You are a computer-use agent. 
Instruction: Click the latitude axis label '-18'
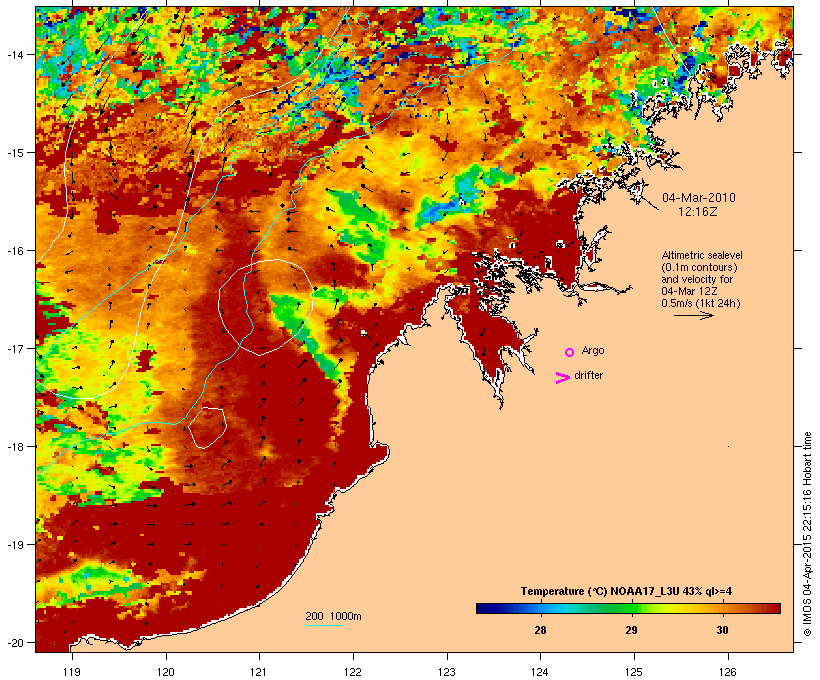click(x=14, y=446)
